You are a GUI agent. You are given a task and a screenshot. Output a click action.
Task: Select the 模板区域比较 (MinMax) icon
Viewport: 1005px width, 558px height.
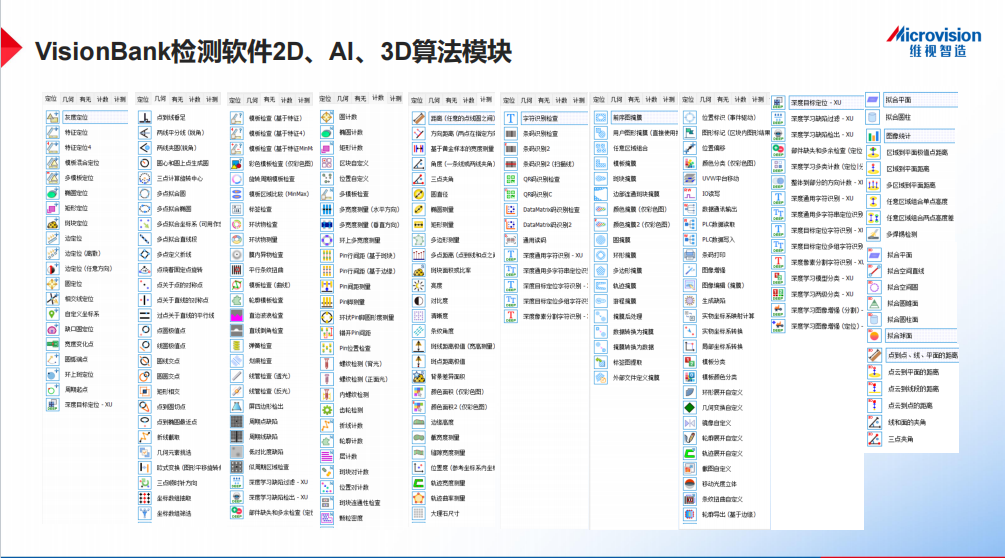[x=237, y=193]
